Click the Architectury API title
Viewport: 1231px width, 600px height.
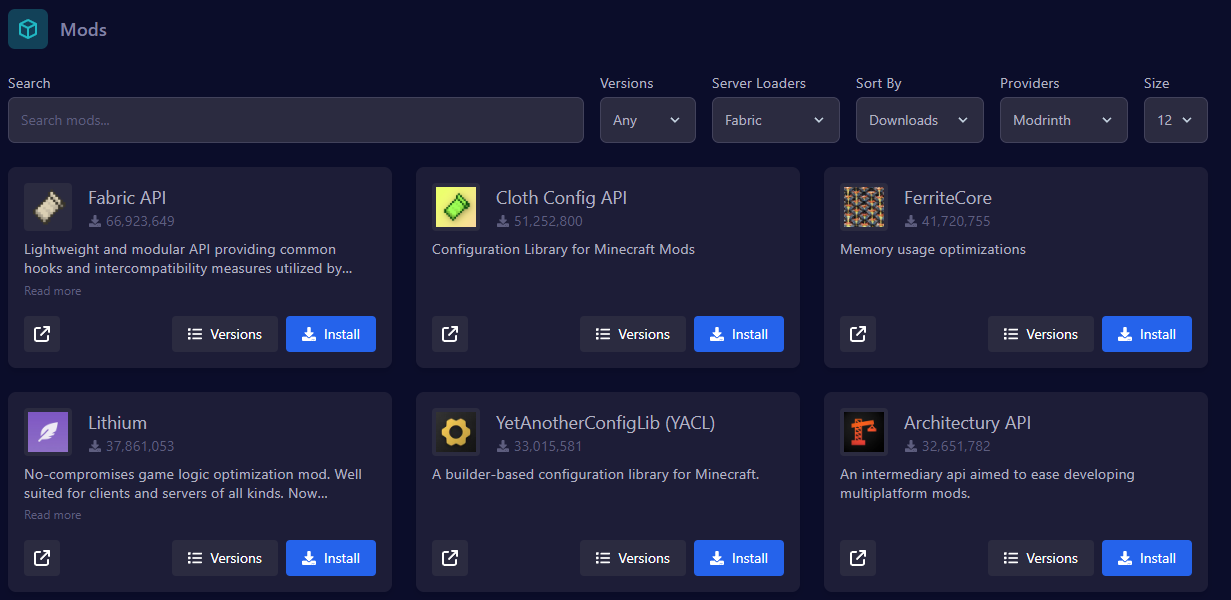(x=968, y=423)
